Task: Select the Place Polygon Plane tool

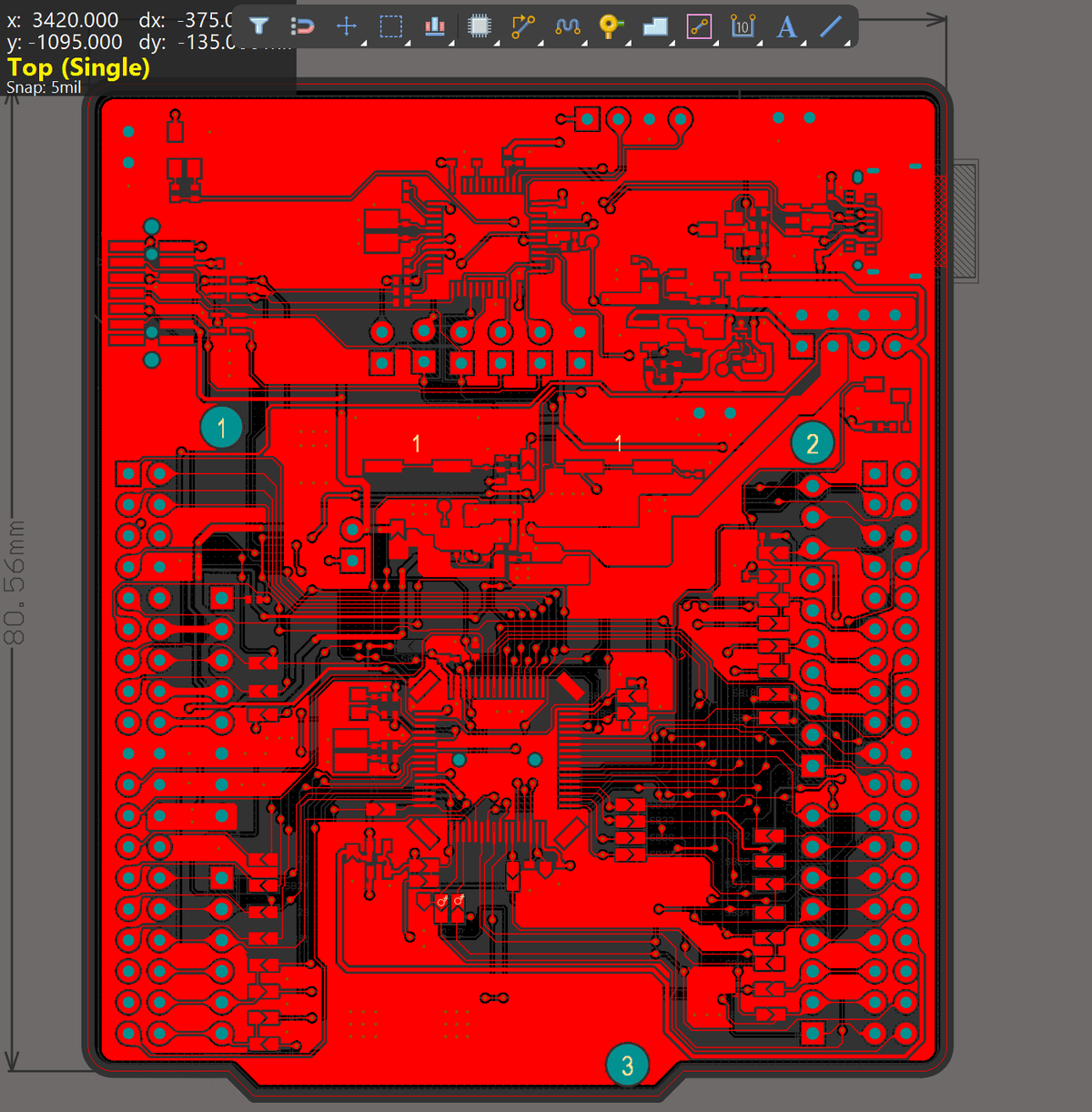Action: click(655, 26)
